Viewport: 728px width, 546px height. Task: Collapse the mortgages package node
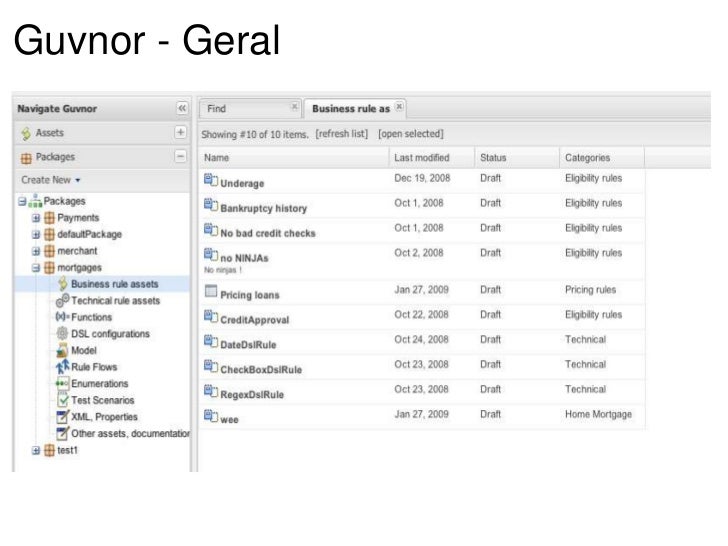tap(36, 268)
